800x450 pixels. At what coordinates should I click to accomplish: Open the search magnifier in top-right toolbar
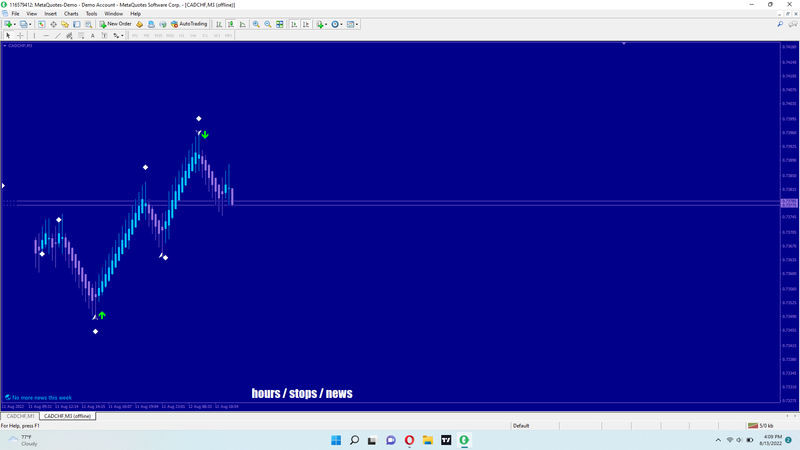coord(780,24)
